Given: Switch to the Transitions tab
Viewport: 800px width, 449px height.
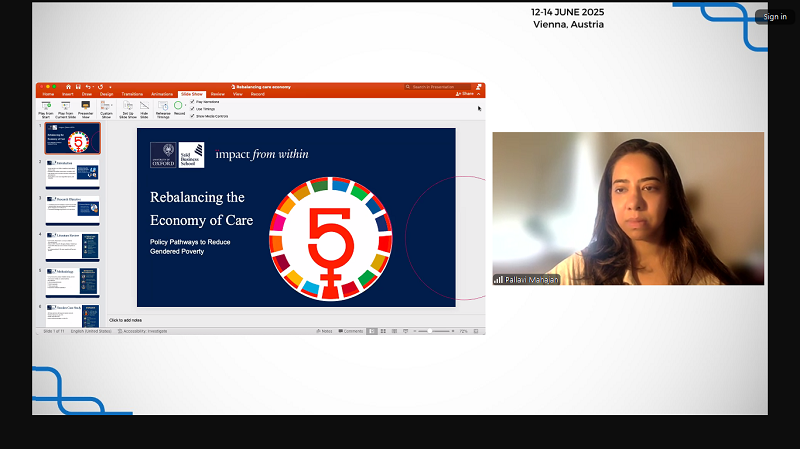Looking at the screenshot, I should (132, 94).
